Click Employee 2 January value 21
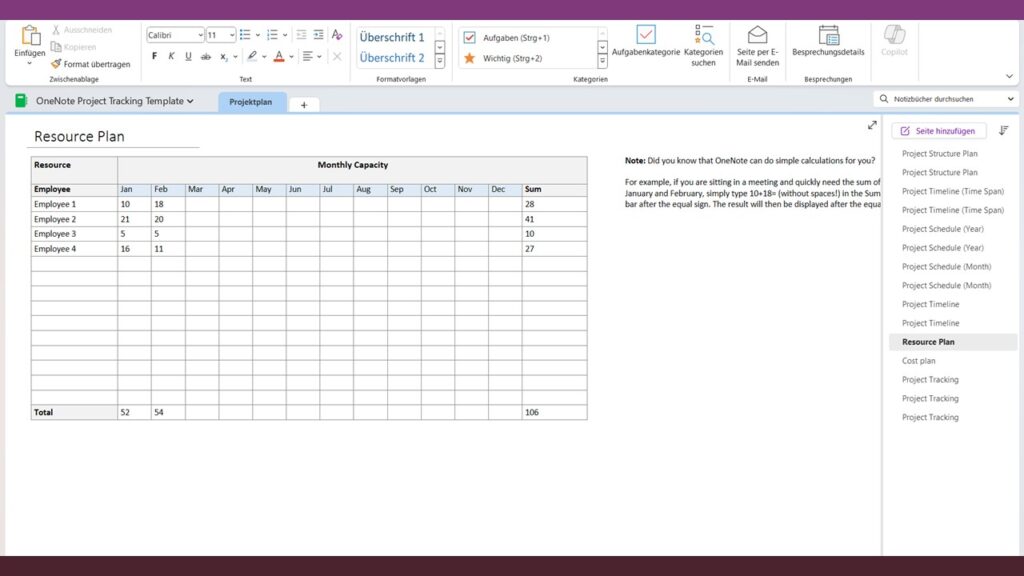 135,219
